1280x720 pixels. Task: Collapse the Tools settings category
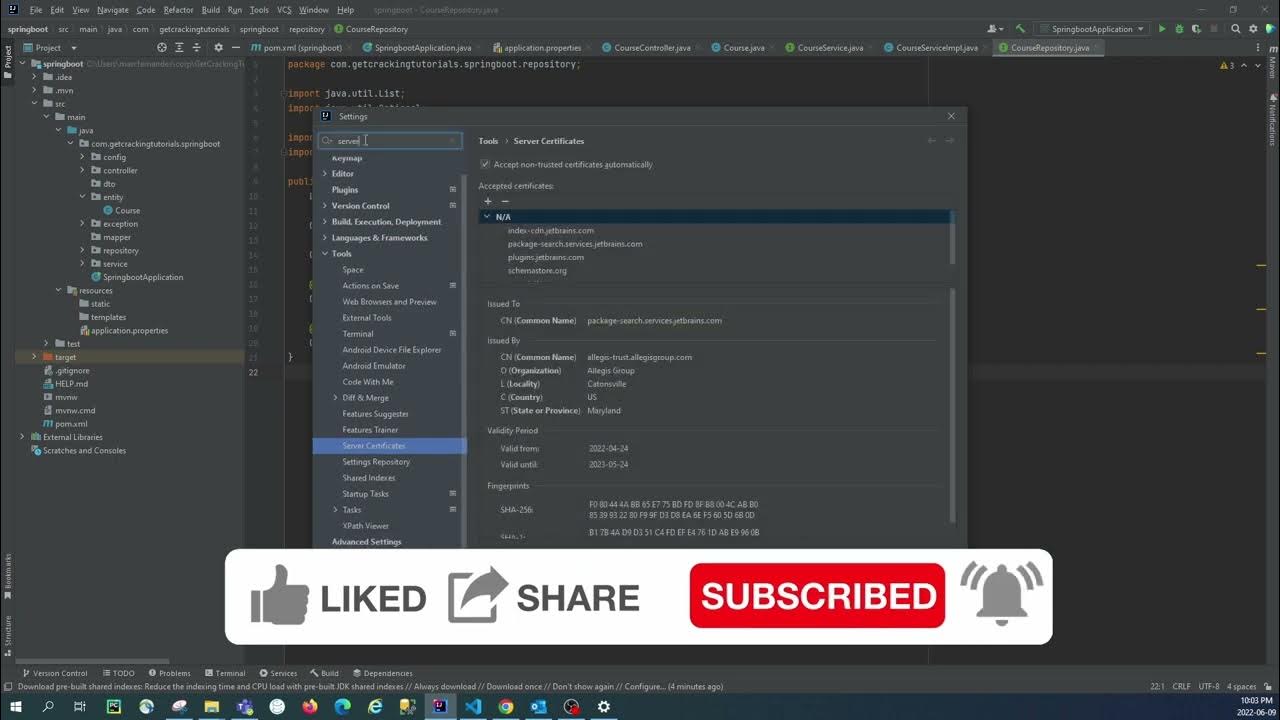tap(324, 254)
